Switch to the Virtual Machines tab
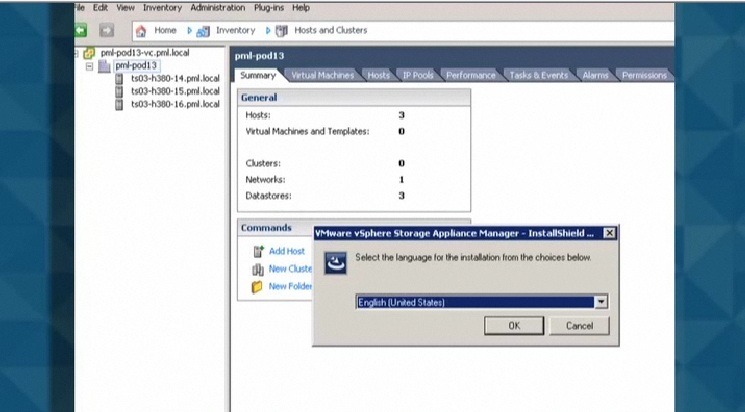This screenshot has width=745, height=412. point(322,75)
